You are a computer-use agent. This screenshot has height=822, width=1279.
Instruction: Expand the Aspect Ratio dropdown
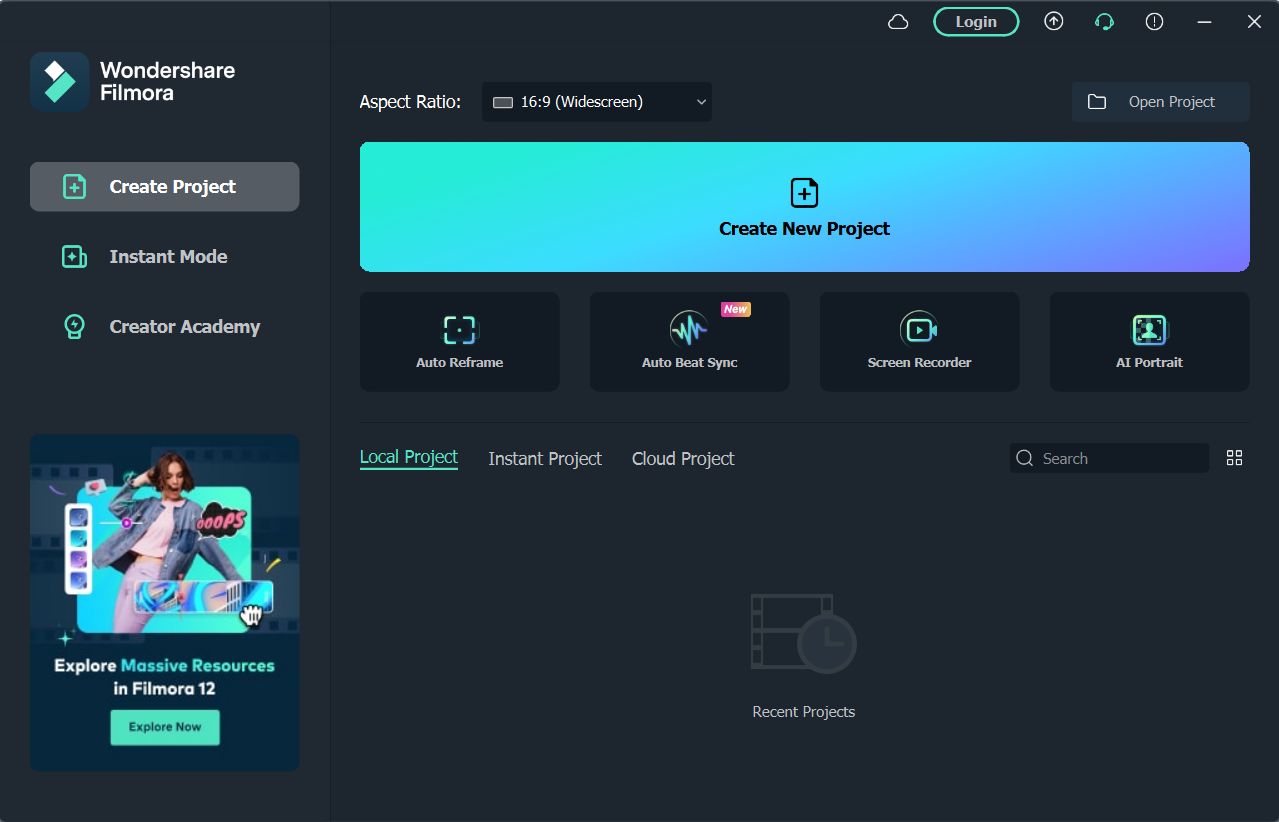point(597,102)
